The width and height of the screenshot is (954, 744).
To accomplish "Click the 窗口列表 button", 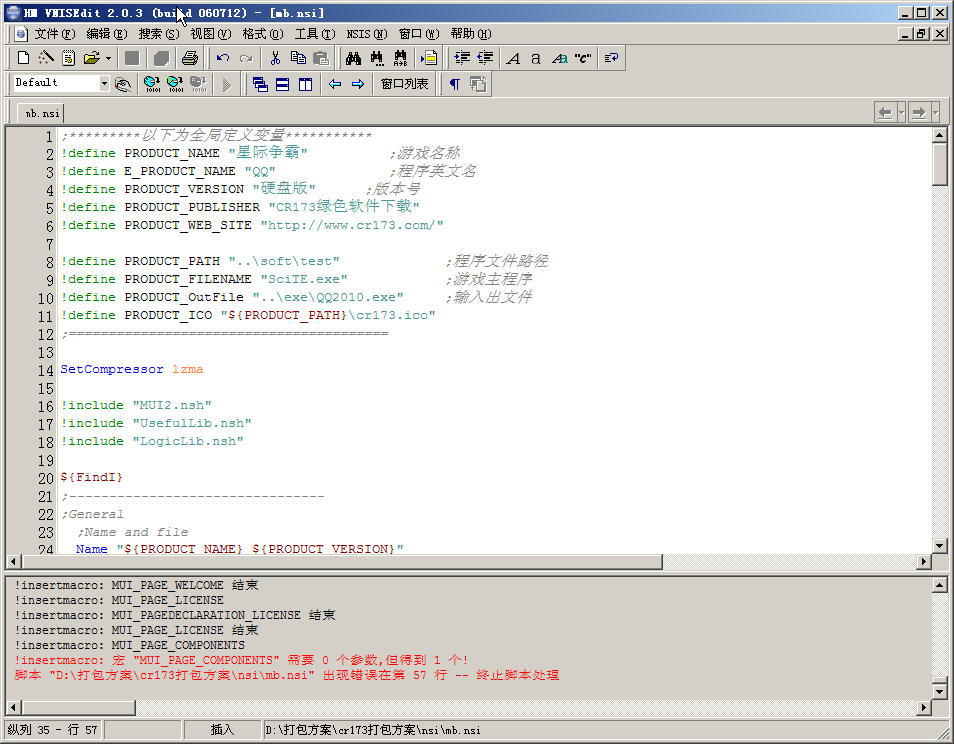I will (405, 84).
